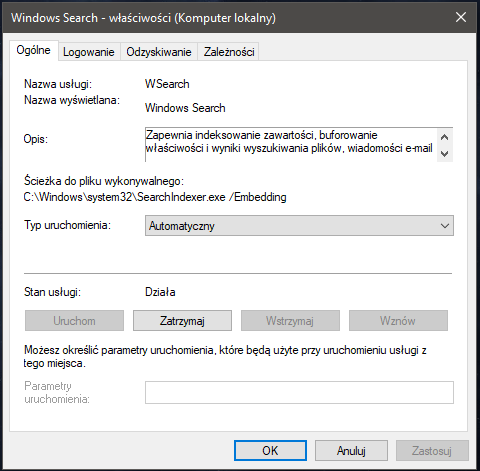The height and width of the screenshot is (471, 480).
Task: Focus the Parametry uruchomienia input field
Action: 299,392
